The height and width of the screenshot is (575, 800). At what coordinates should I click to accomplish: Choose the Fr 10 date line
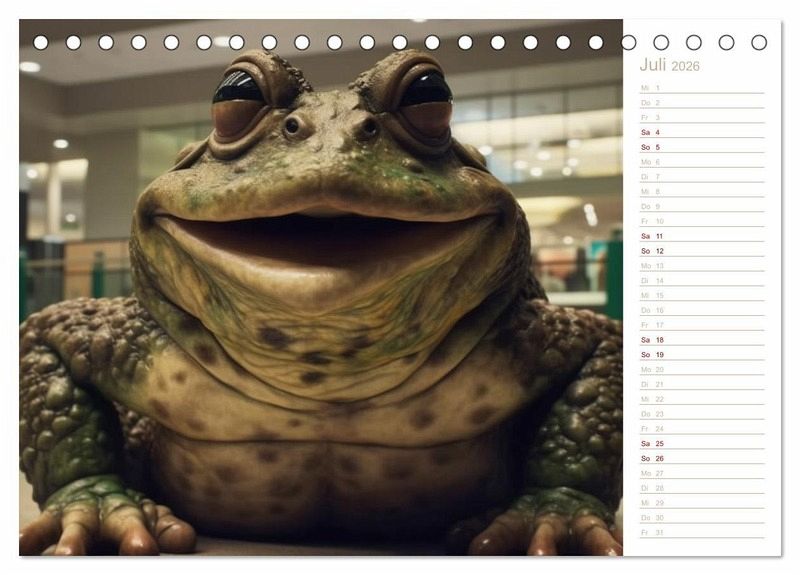[700, 221]
